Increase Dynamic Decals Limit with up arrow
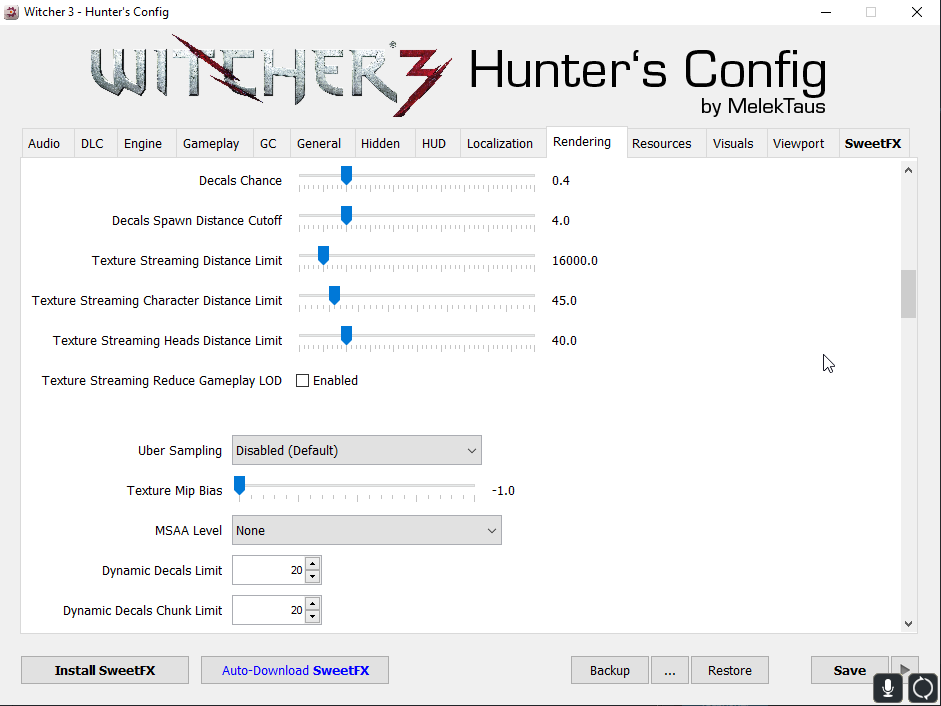 click(x=312, y=564)
